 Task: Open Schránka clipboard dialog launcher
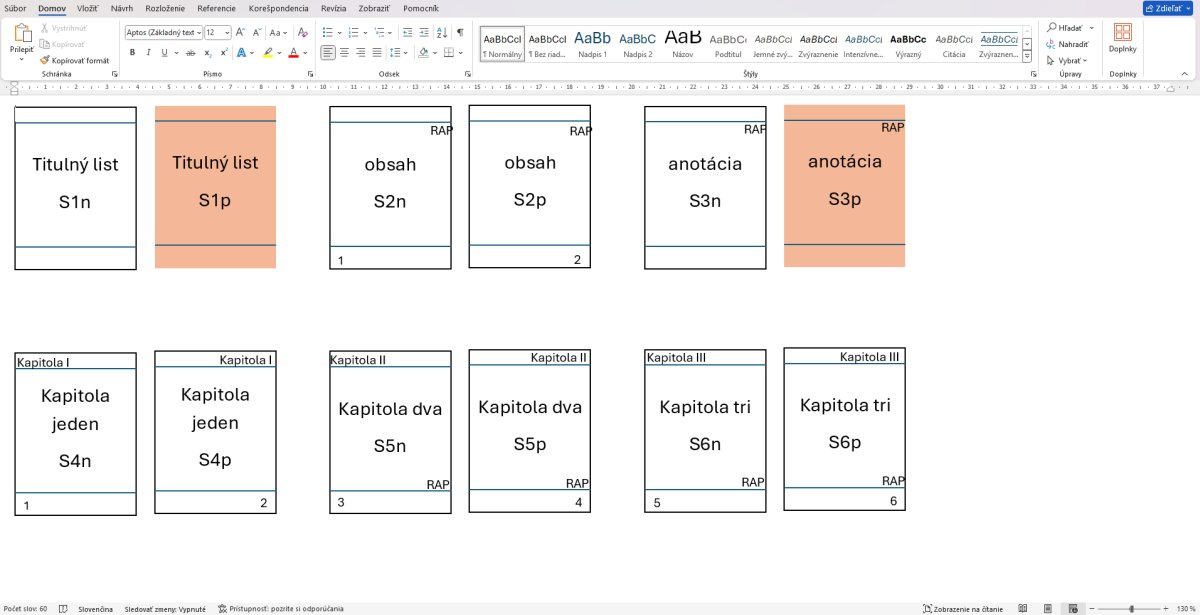114,74
